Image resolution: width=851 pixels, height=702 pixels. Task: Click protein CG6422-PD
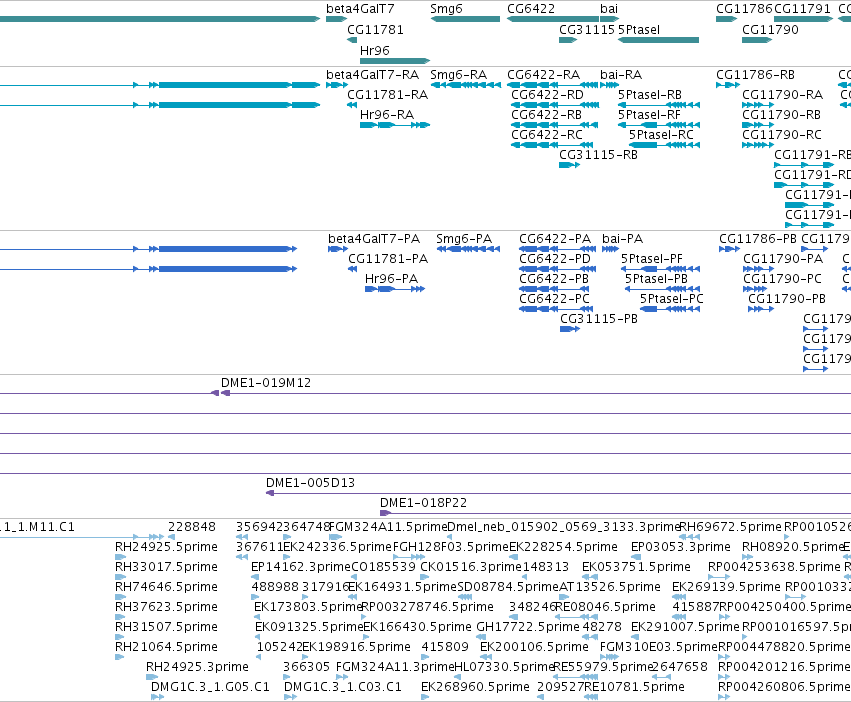coord(557,269)
